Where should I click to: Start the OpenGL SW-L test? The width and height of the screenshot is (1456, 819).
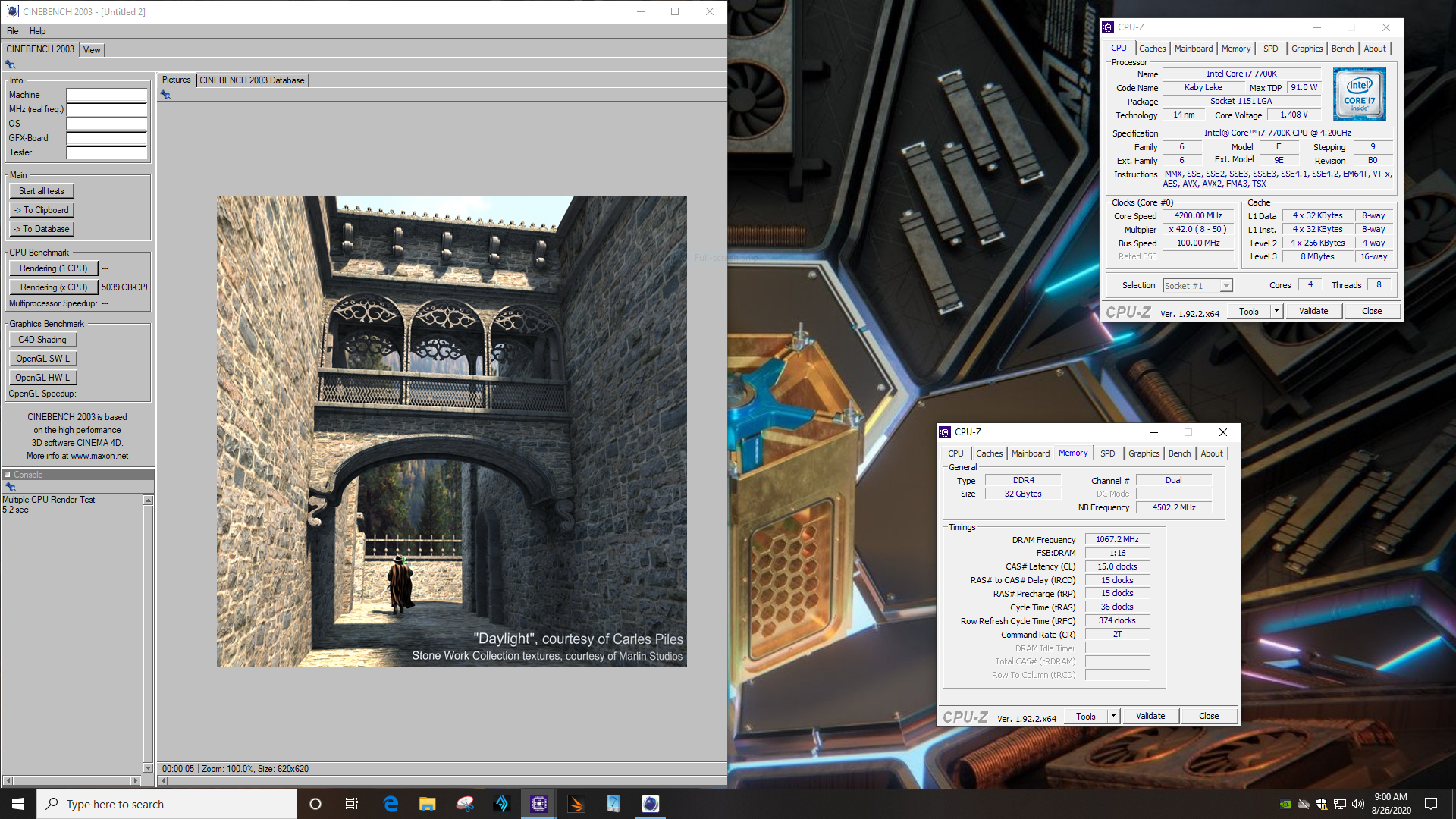[43, 359]
